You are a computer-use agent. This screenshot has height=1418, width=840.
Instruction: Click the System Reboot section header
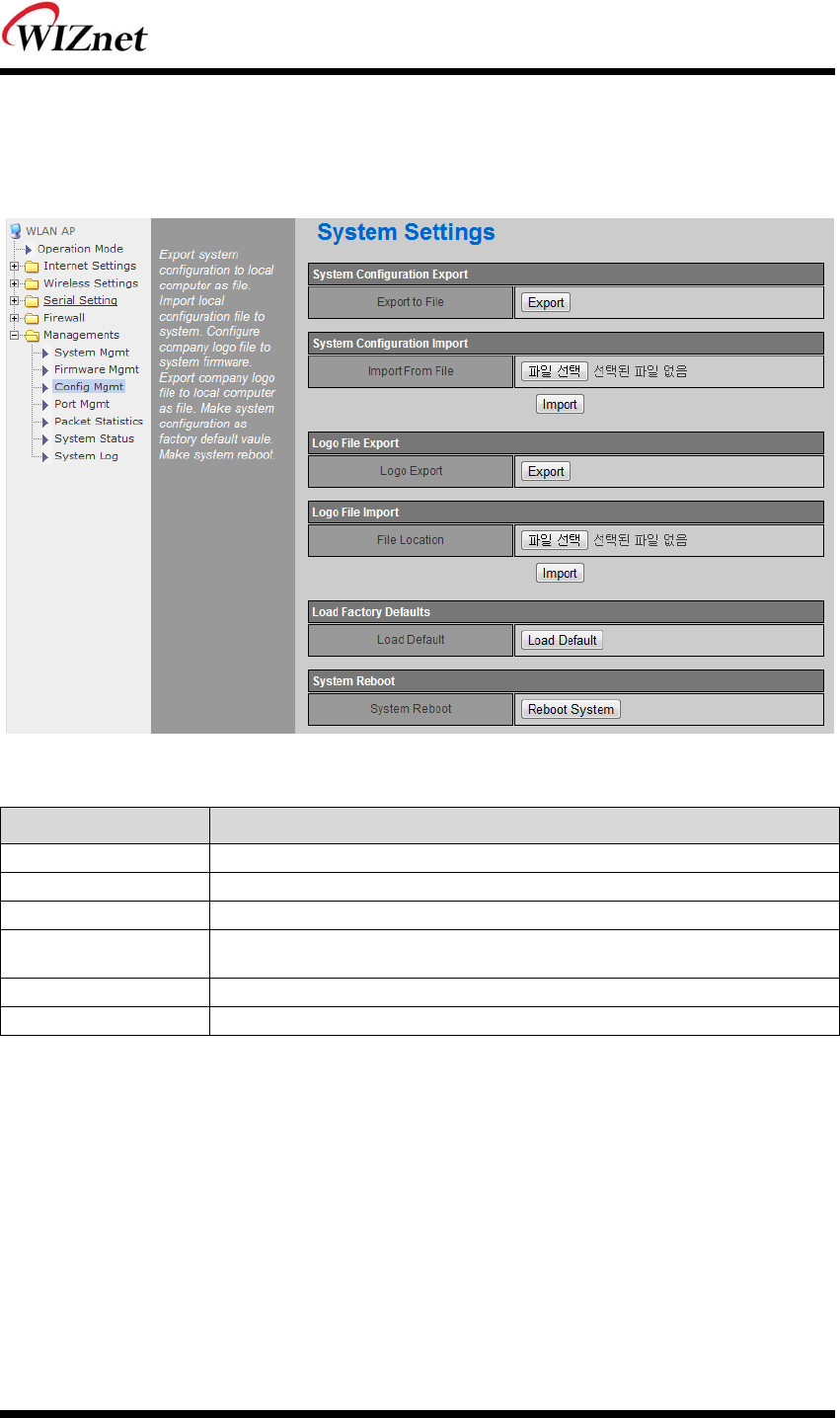tap(566, 681)
